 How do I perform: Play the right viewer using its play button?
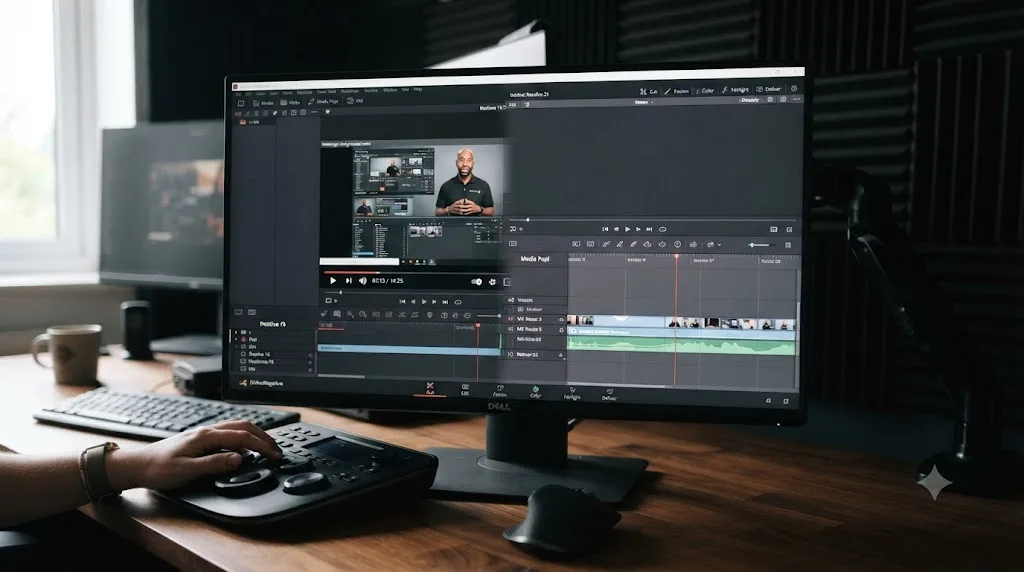click(x=628, y=229)
